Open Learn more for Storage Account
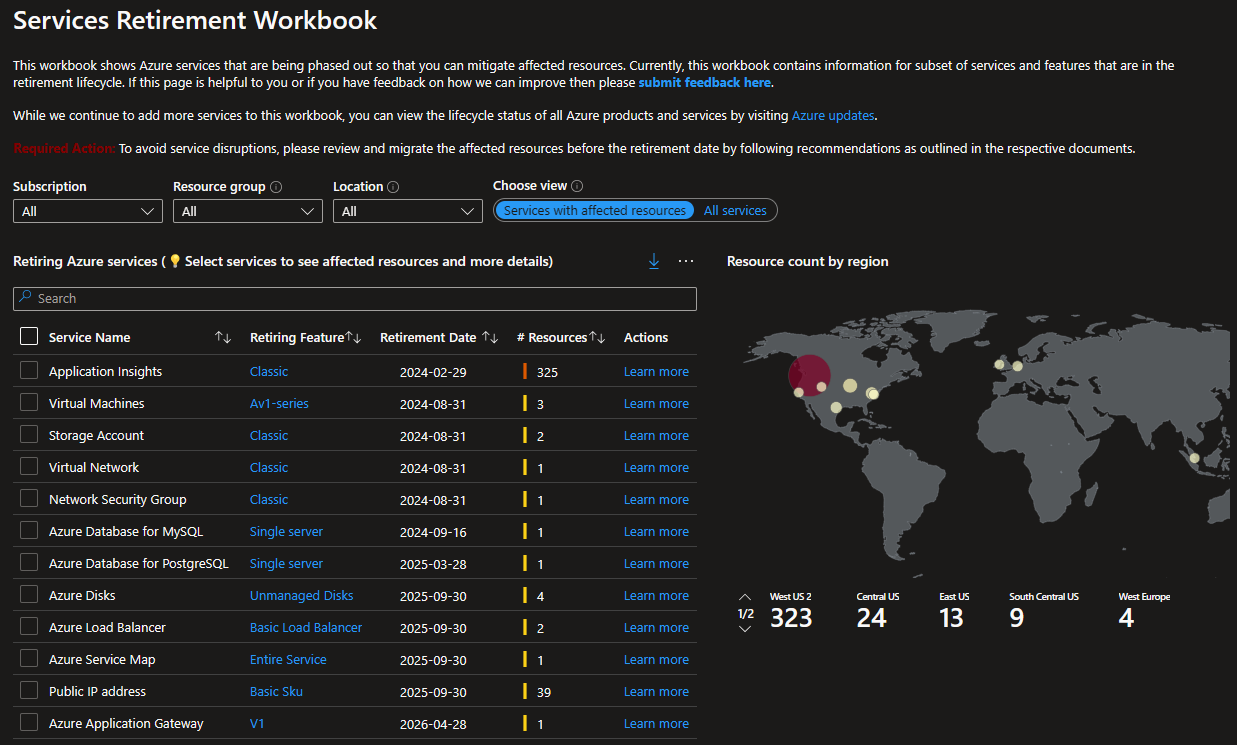This screenshot has height=745, width=1237. pos(656,436)
